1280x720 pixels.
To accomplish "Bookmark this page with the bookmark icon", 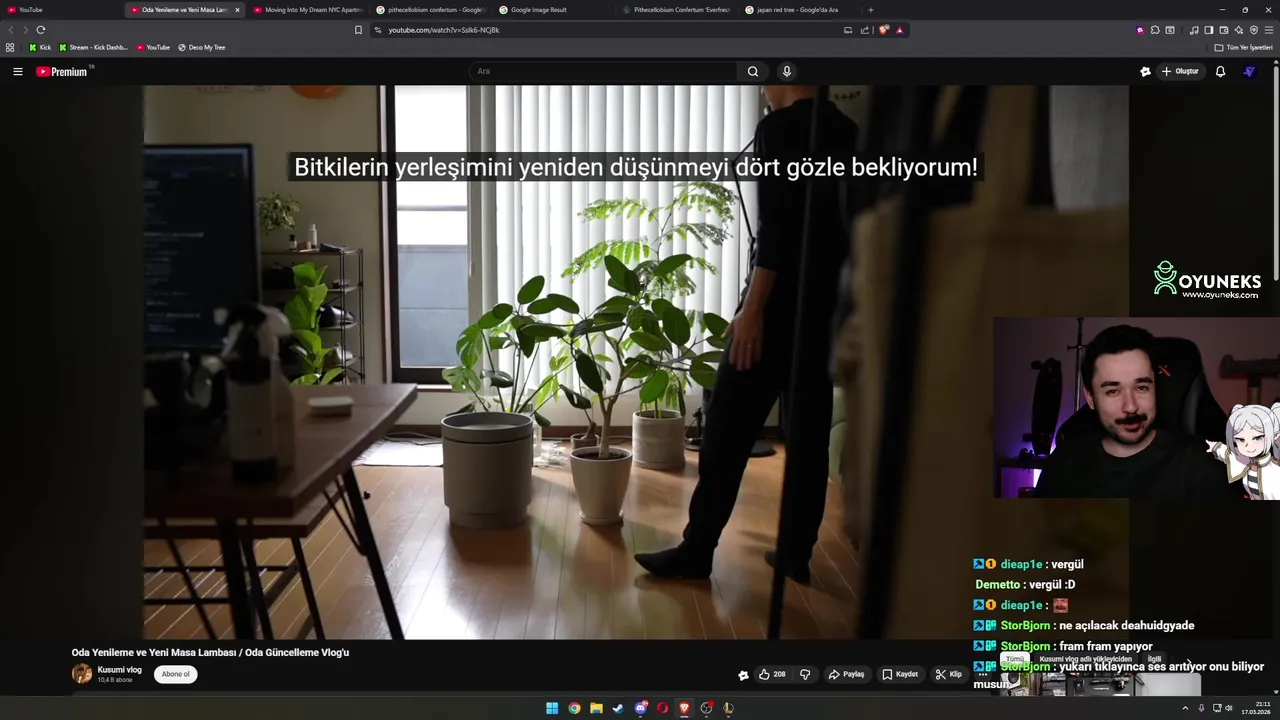I will [358, 30].
